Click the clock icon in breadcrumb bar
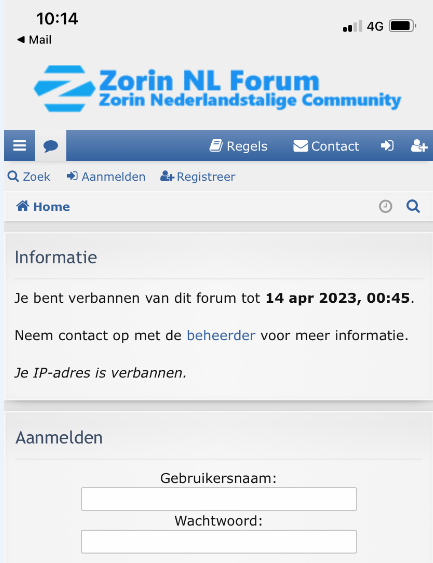433x563 pixels. pyautogui.click(x=386, y=206)
